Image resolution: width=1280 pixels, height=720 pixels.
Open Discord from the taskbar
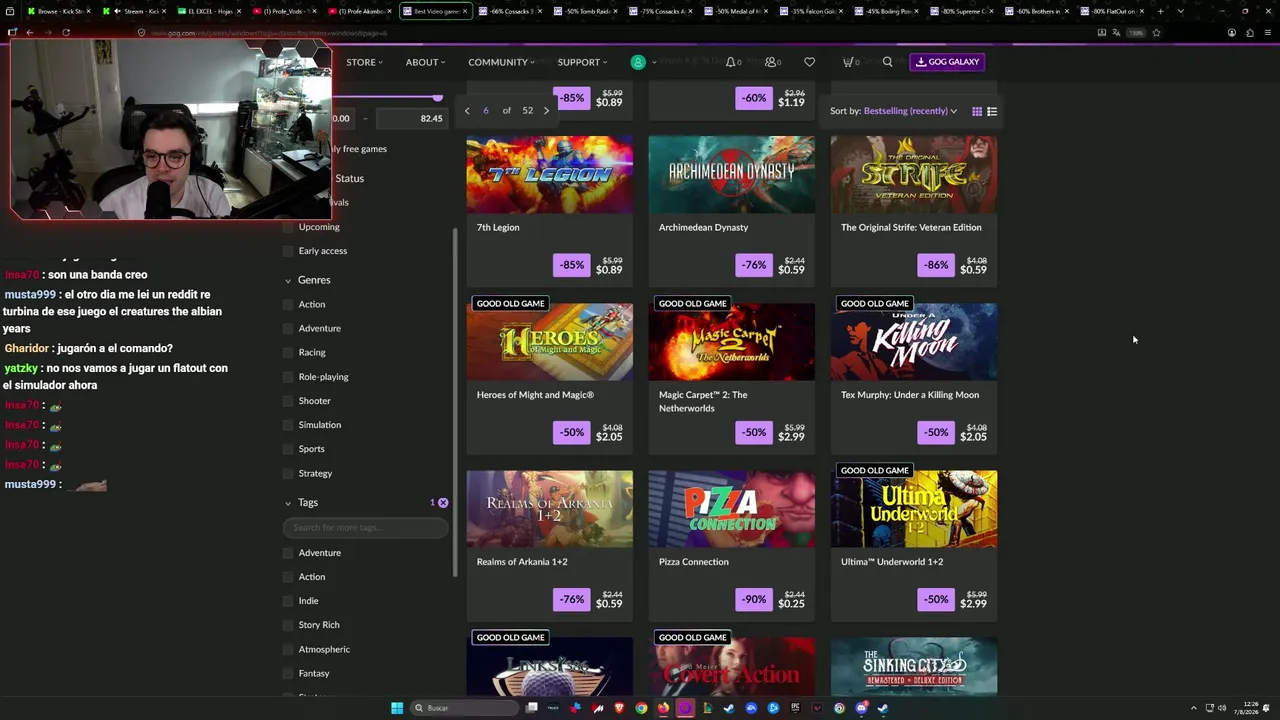tap(861, 708)
